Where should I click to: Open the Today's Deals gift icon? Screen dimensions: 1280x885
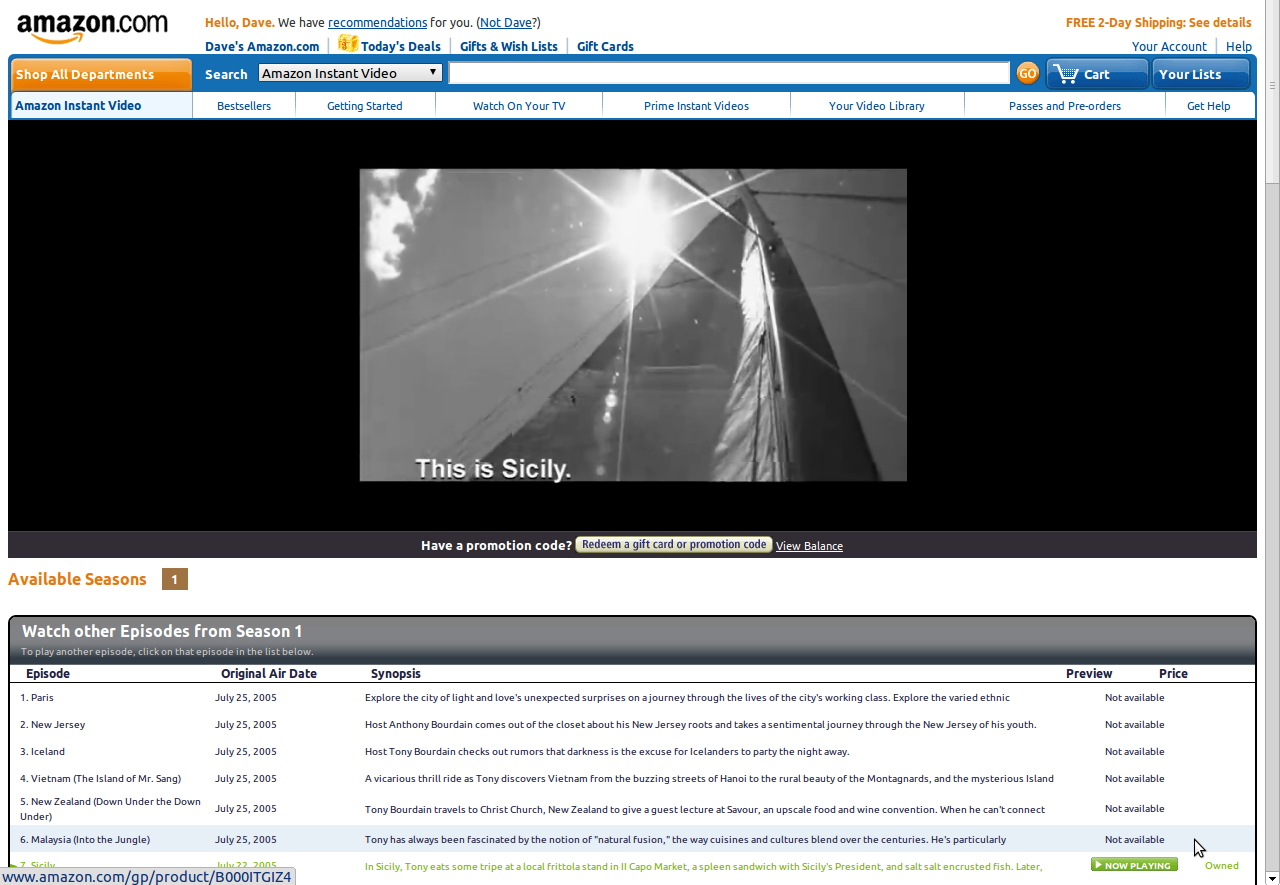pyautogui.click(x=348, y=44)
